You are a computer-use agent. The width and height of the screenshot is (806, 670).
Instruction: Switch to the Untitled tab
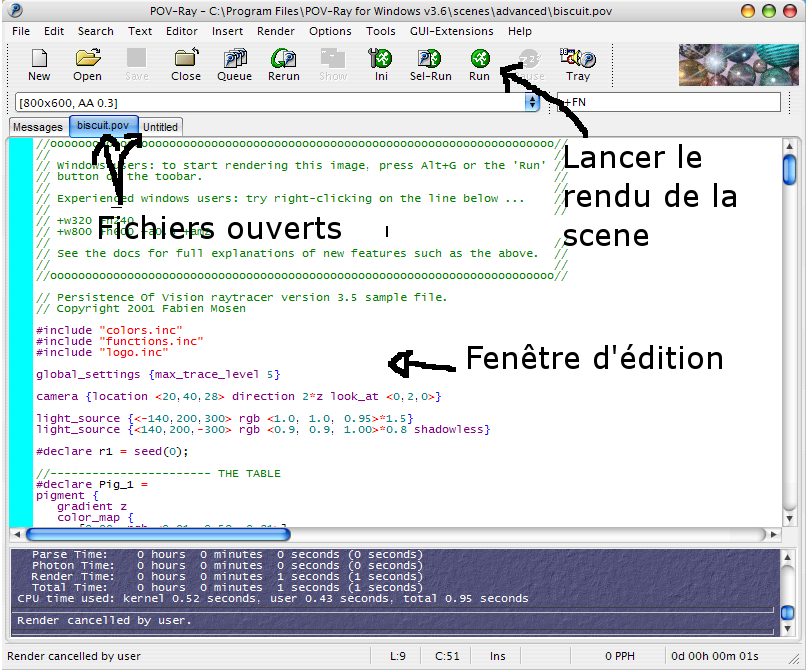coord(160,127)
